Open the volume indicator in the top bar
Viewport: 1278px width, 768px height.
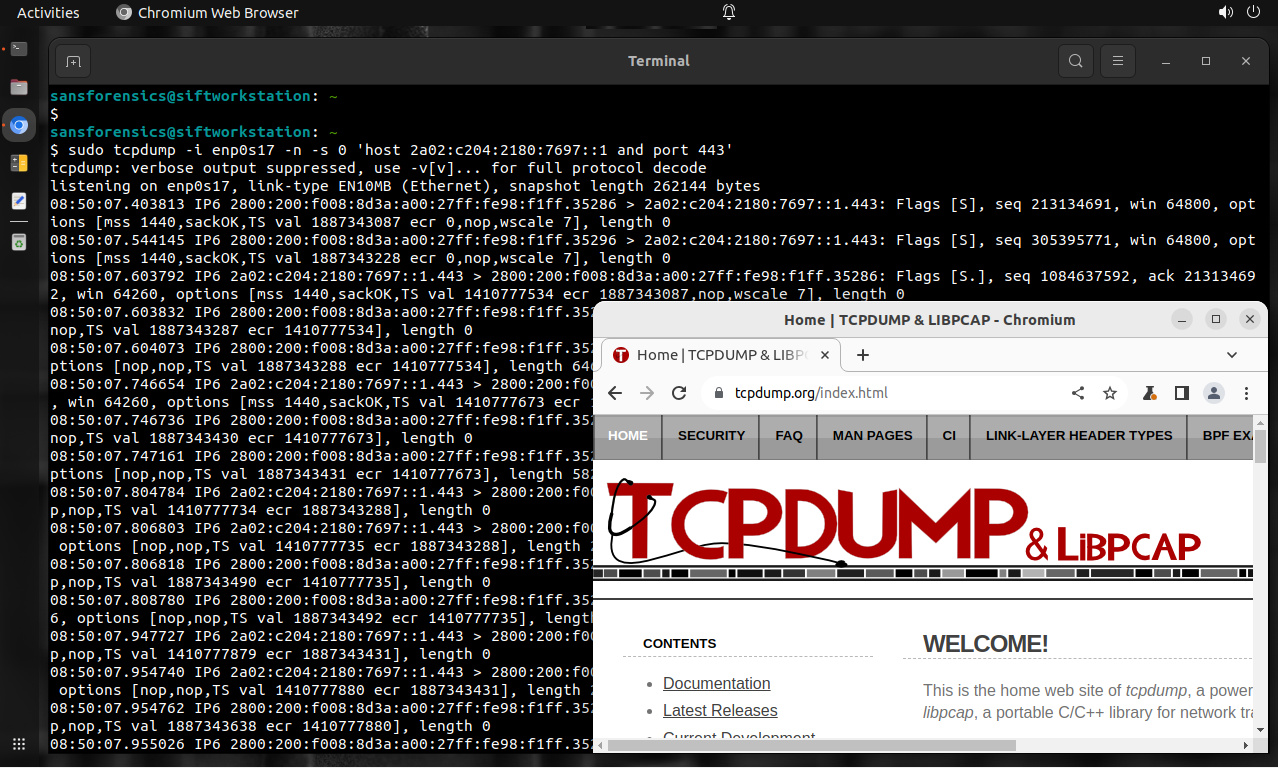pyautogui.click(x=1226, y=12)
